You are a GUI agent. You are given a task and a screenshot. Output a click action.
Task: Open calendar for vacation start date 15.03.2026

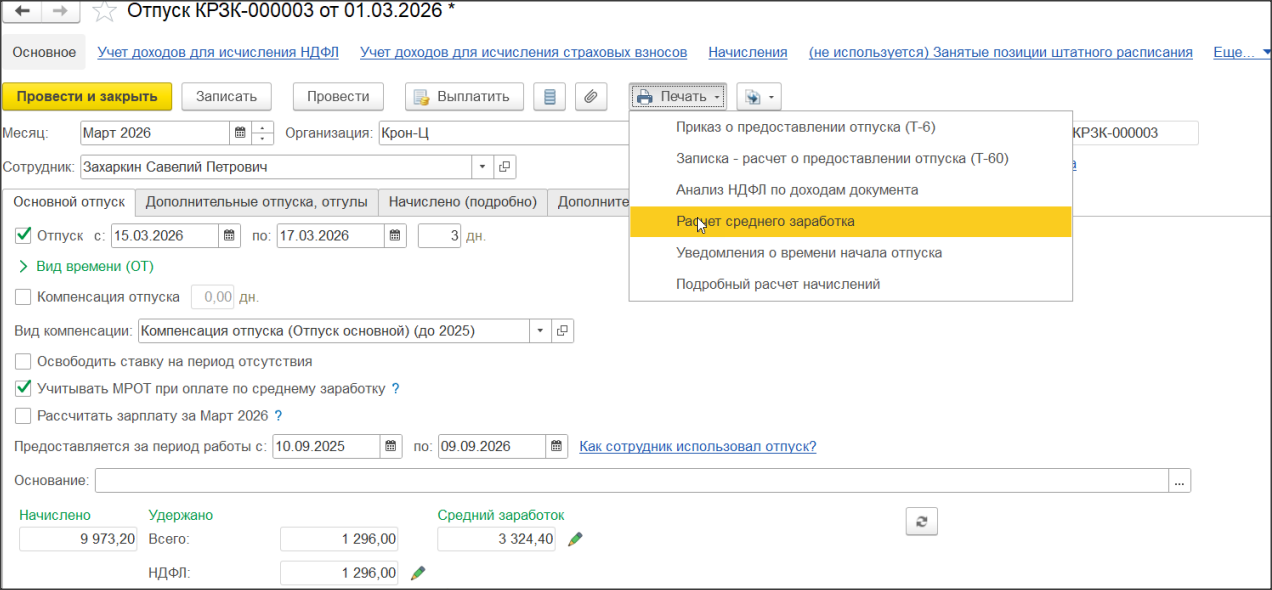[229, 236]
